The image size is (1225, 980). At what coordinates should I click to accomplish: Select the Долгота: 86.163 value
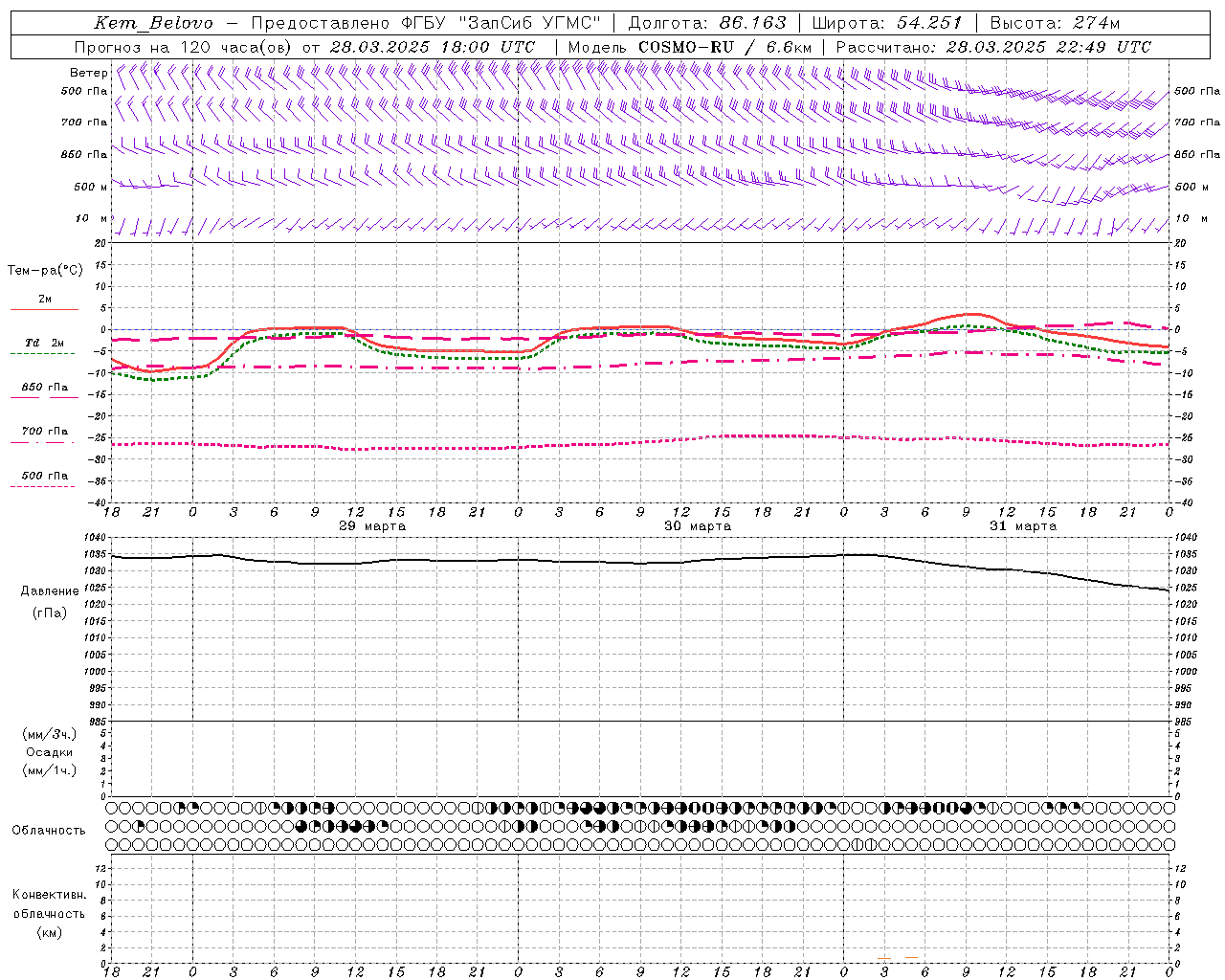point(707,23)
